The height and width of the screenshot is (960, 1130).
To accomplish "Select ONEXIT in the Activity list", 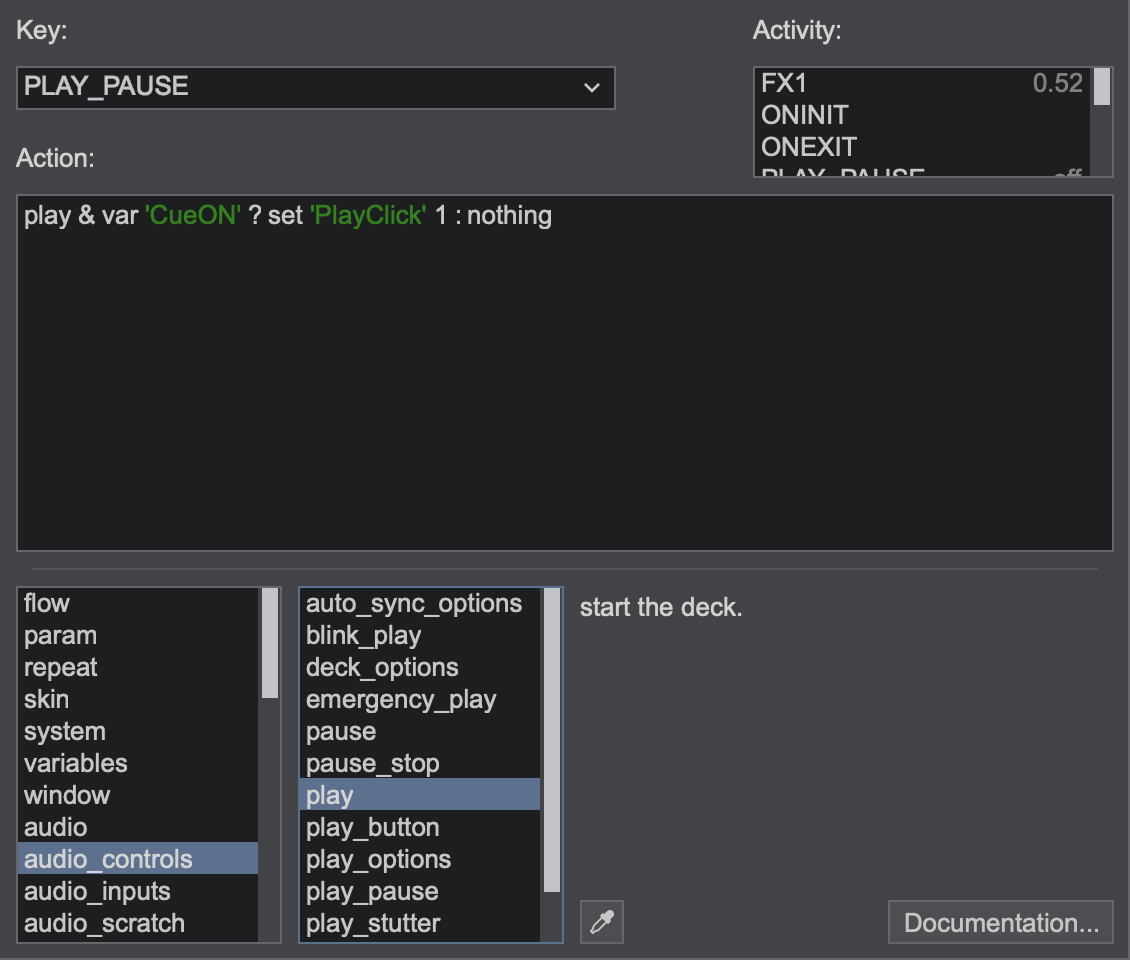I will pyautogui.click(x=920, y=147).
